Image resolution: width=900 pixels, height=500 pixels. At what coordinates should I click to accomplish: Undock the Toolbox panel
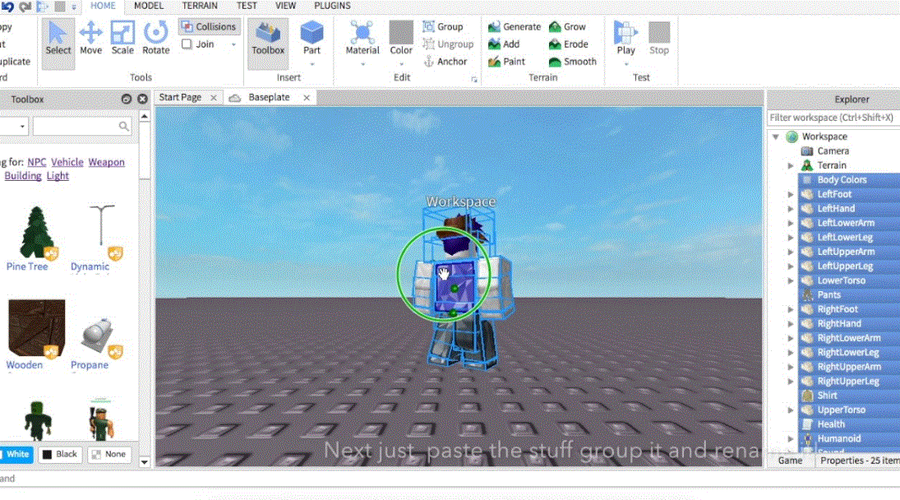pos(126,99)
